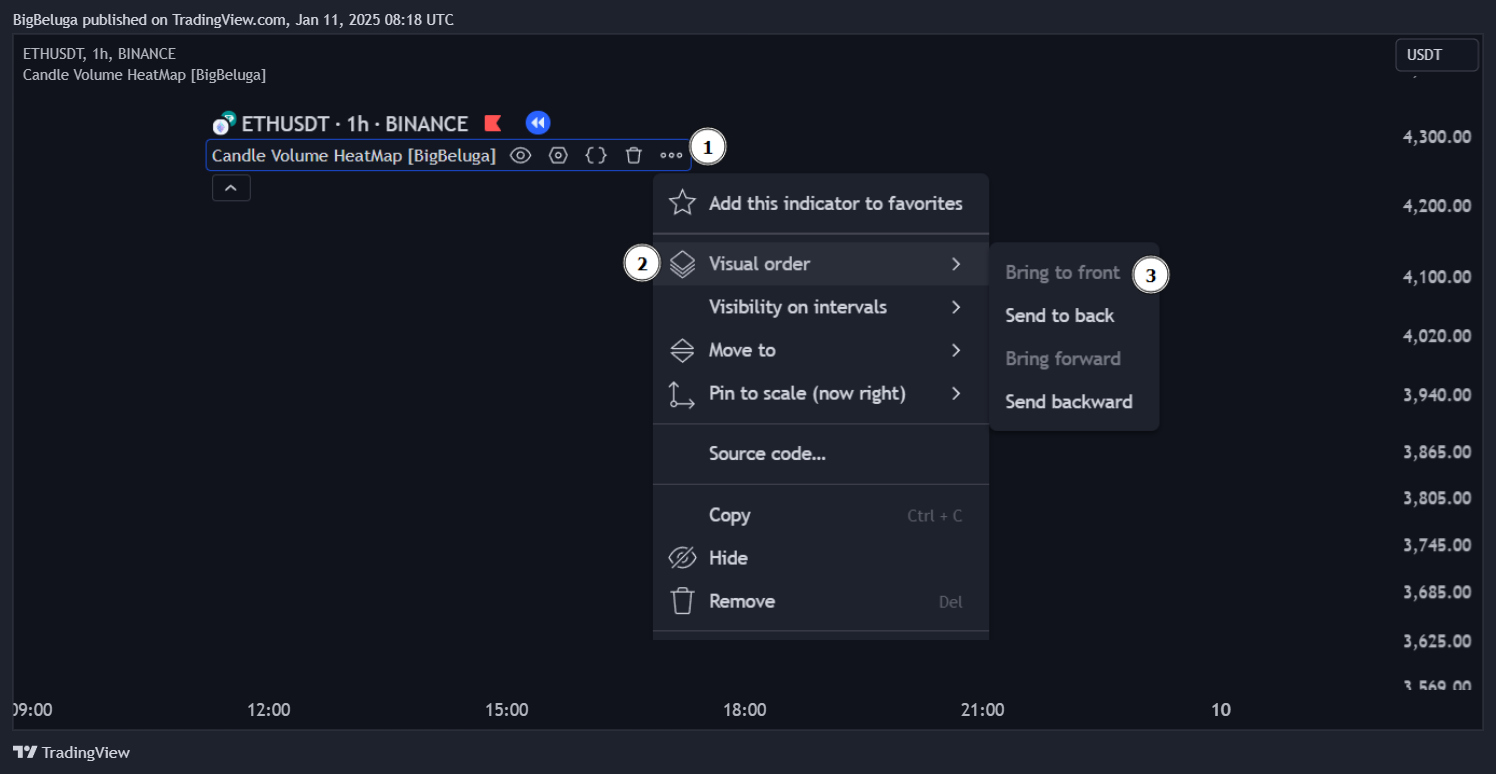Click crossed-eye icon beside Hide

tap(682, 558)
